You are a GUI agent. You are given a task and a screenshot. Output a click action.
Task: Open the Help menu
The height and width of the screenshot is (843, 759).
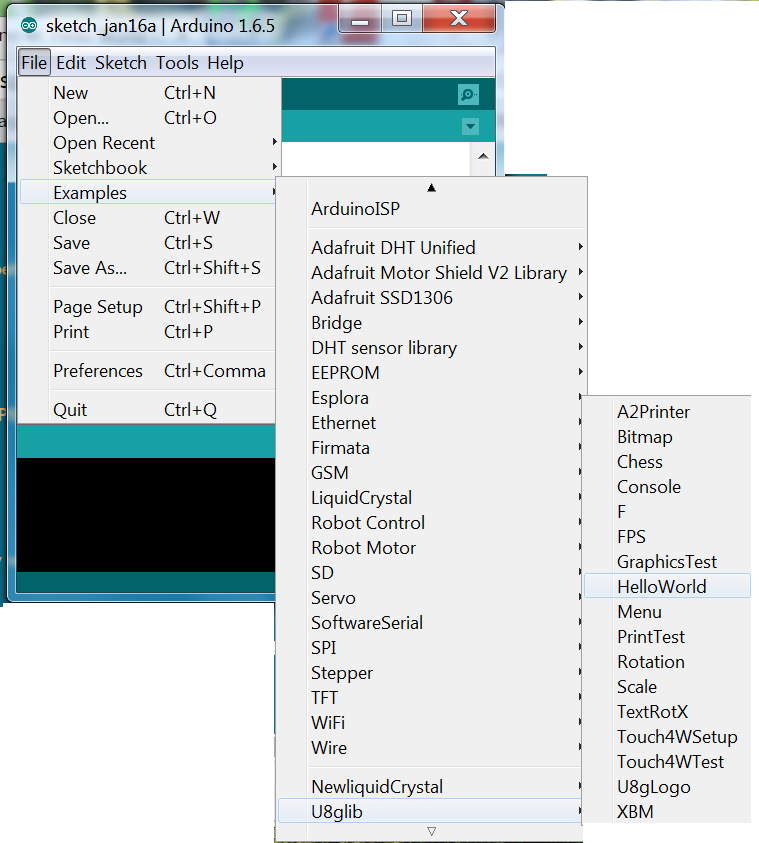pyautogui.click(x=225, y=62)
